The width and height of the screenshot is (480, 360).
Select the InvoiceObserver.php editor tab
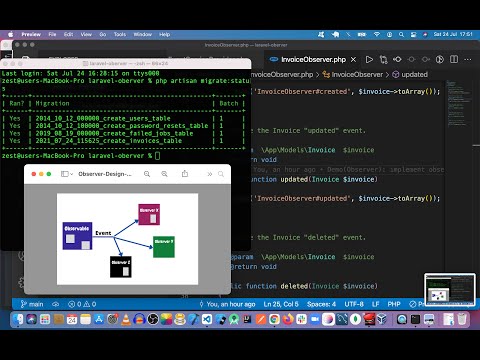pos(313,60)
